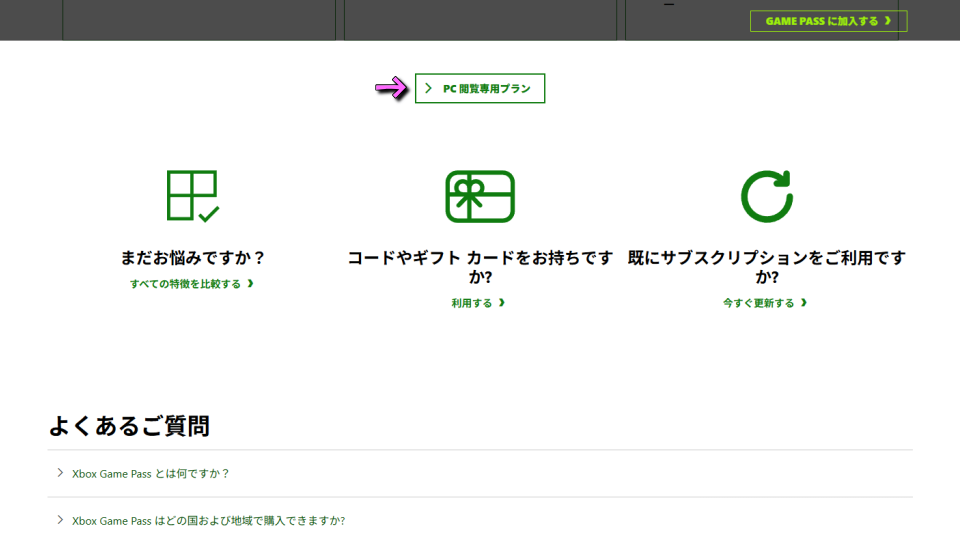Click the chevron beside 利用する
Viewport: 960px width, 540px height.
(502, 303)
